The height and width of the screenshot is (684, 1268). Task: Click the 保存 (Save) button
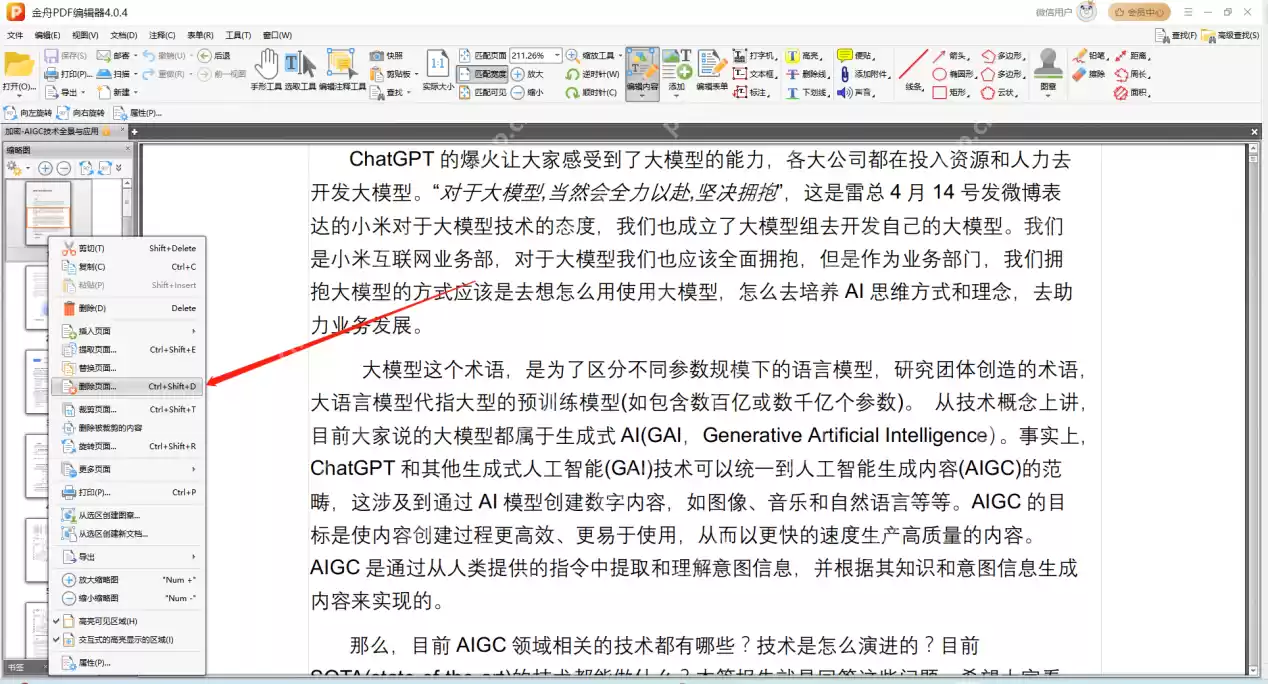[58, 56]
